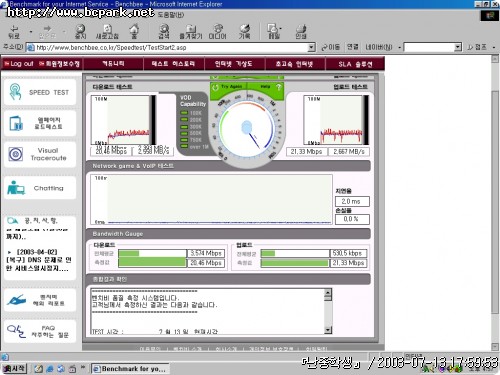This screenshot has height=375, width=500.
Task: Click the download overall average bandwidth bar
Action: point(152,253)
